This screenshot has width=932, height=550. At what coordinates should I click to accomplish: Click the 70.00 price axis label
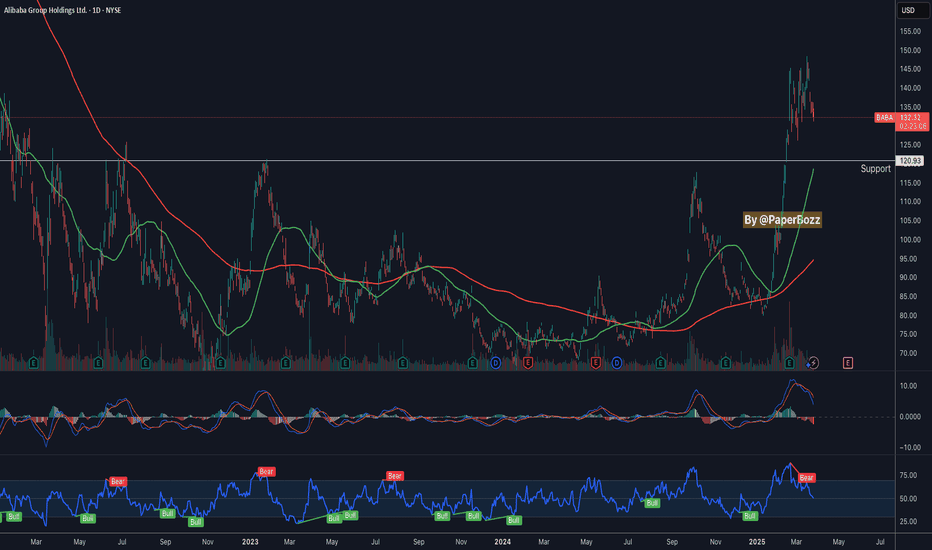point(910,353)
